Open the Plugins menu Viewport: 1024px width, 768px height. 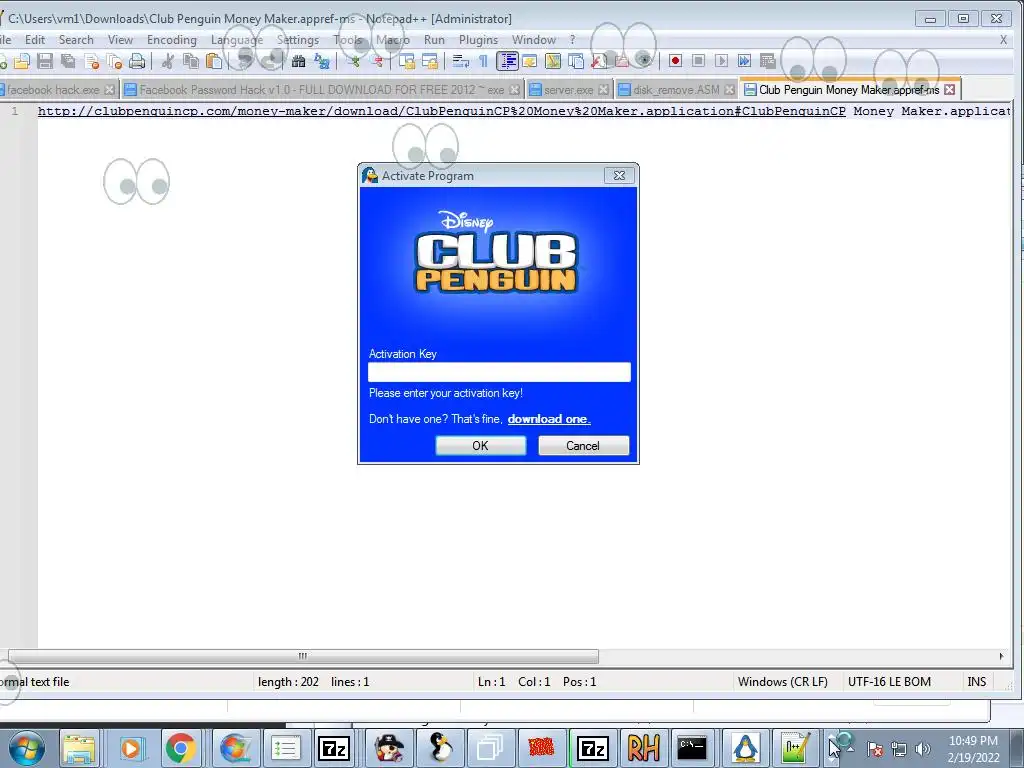click(478, 40)
